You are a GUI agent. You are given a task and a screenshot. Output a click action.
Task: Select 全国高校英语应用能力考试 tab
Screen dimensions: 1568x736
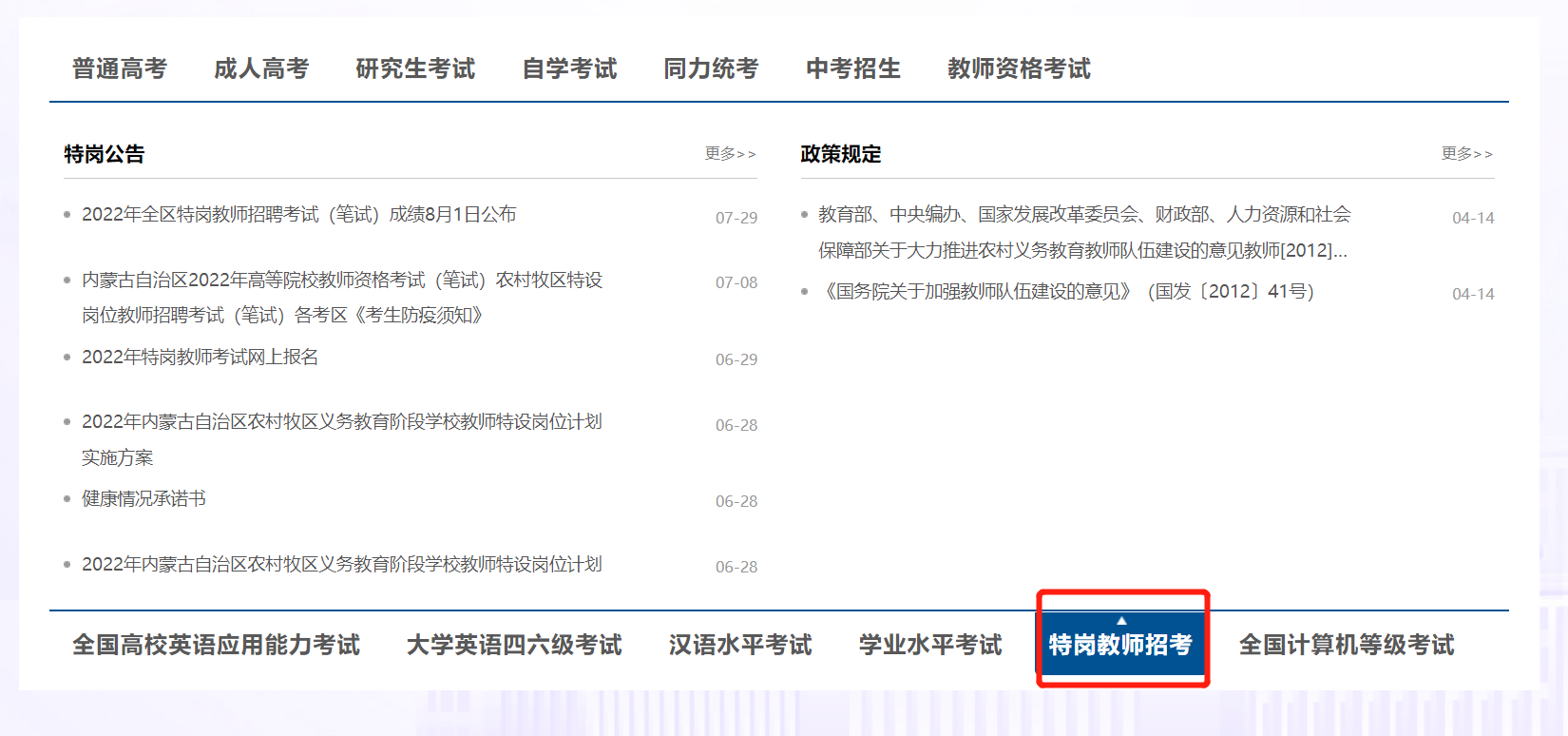click(x=216, y=645)
